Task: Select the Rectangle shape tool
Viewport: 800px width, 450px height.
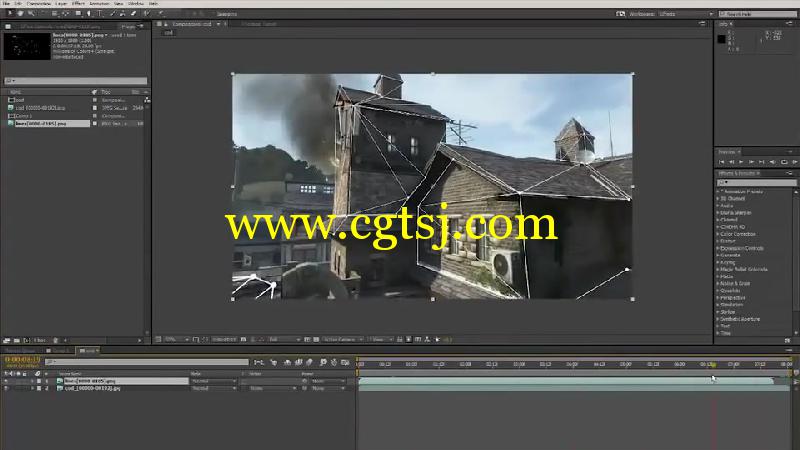Action: [79, 14]
